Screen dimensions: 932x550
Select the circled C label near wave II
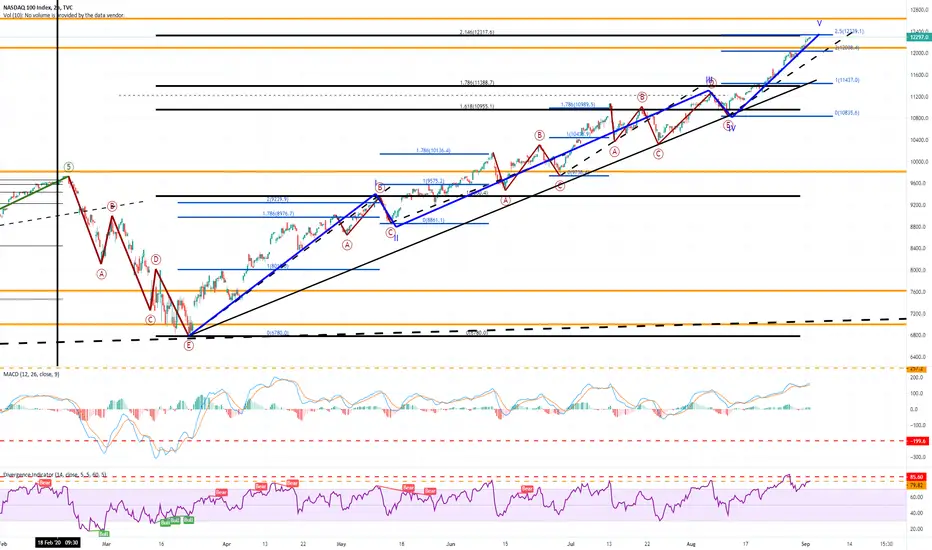point(391,233)
